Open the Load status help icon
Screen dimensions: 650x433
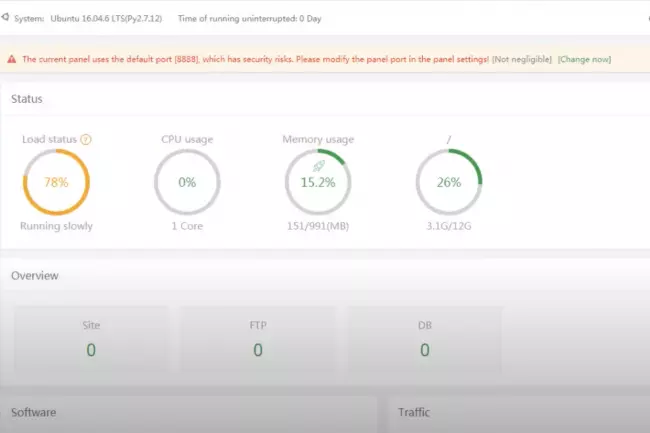point(86,139)
